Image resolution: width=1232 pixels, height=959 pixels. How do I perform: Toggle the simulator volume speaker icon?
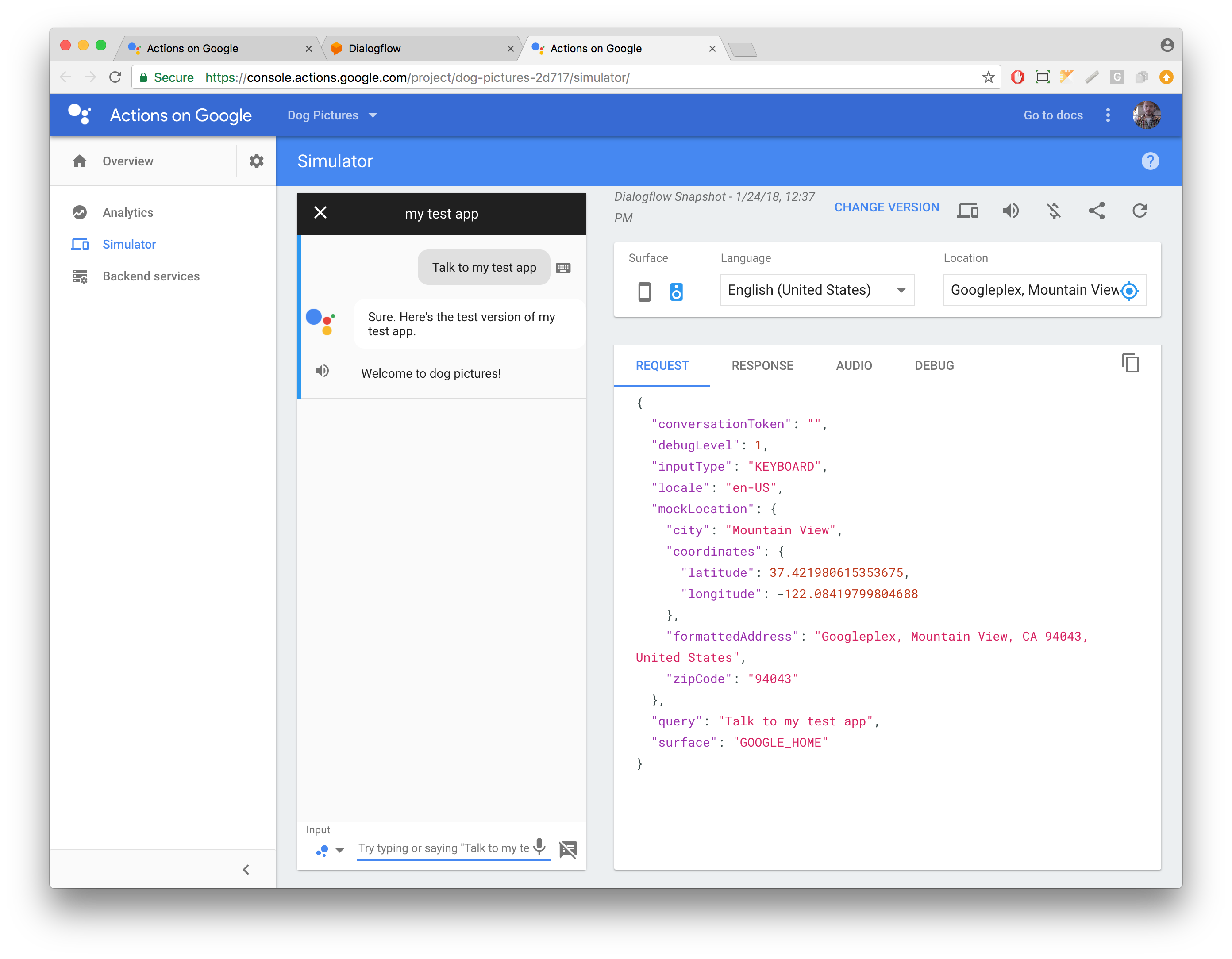click(x=1010, y=211)
